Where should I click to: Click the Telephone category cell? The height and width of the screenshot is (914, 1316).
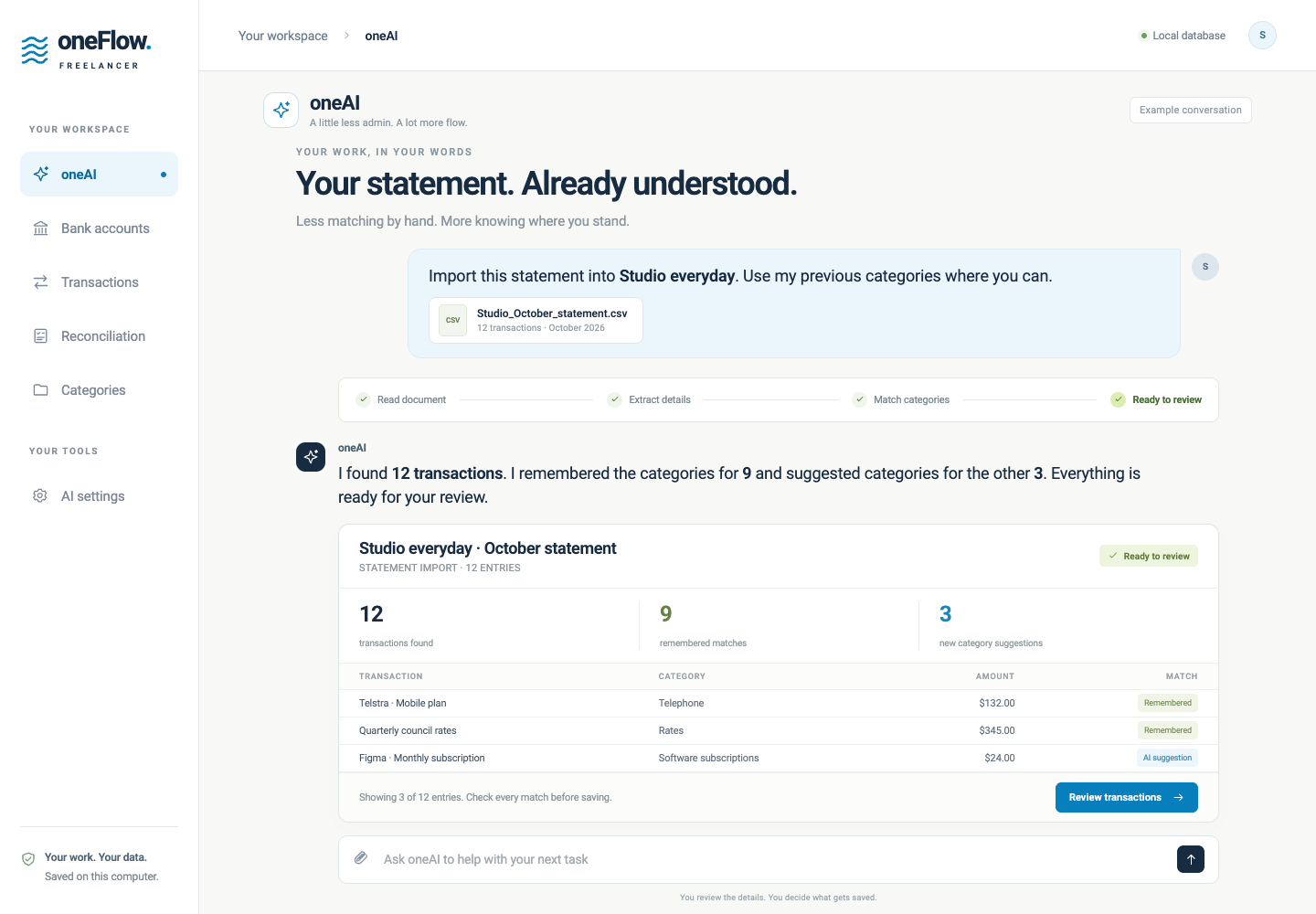coord(681,703)
